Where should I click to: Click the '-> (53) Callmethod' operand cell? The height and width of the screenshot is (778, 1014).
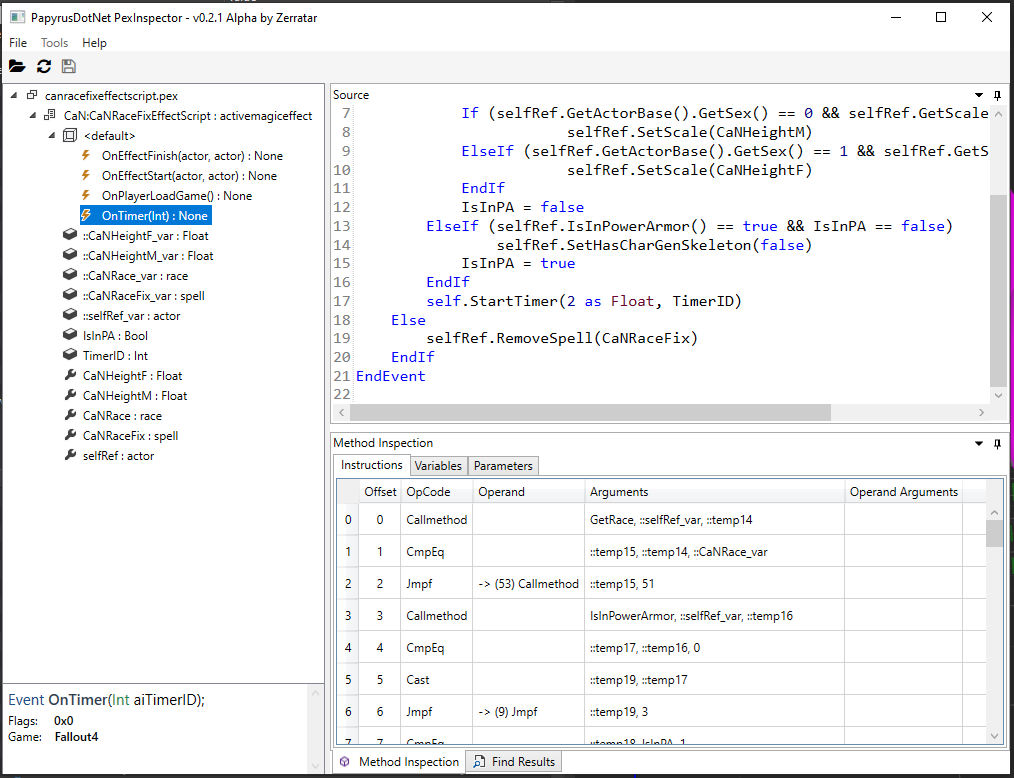(x=528, y=583)
